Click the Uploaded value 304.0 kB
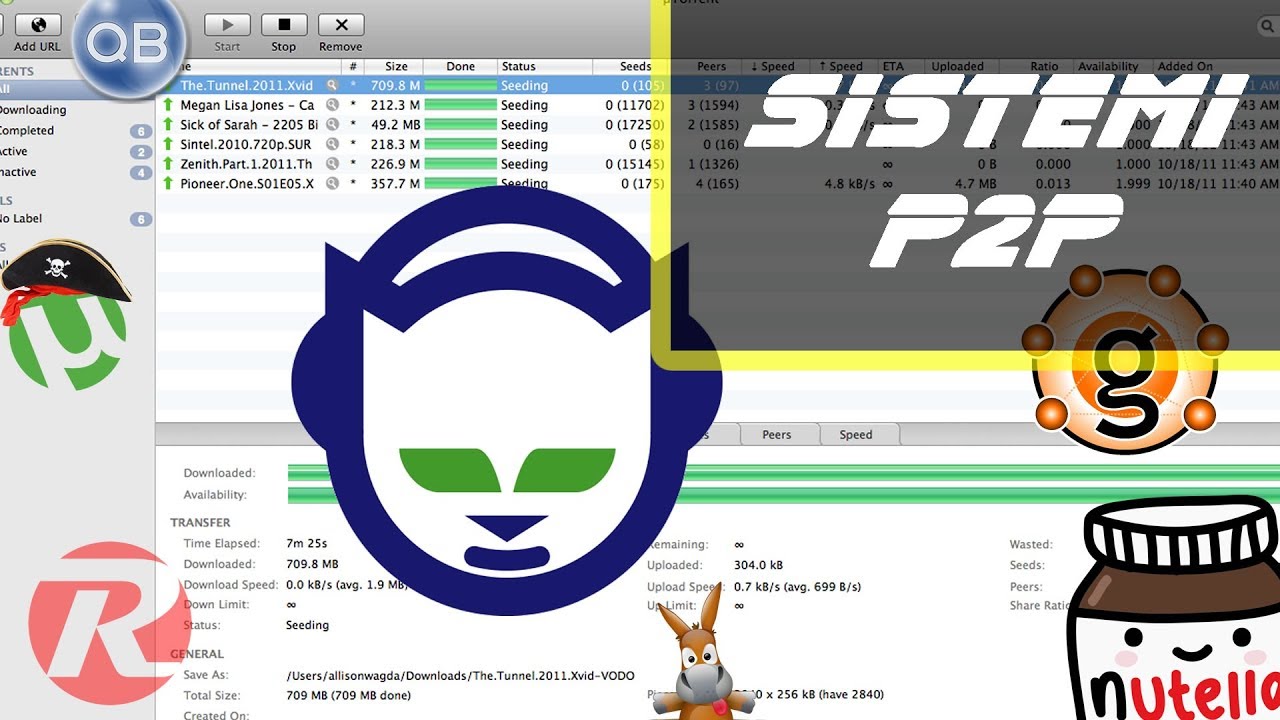Screen dimensions: 1280x720 758,565
